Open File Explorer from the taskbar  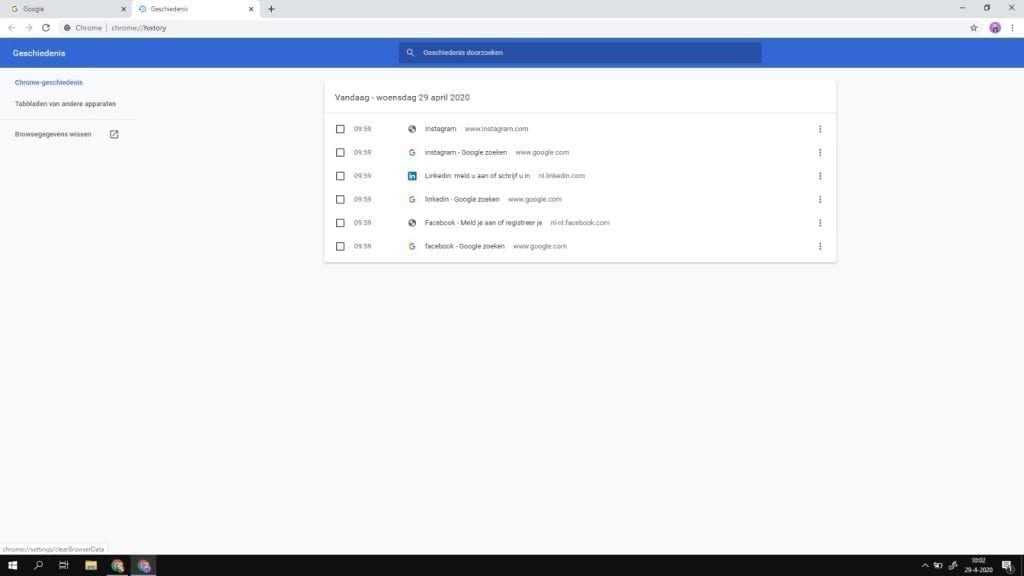[x=91, y=566]
